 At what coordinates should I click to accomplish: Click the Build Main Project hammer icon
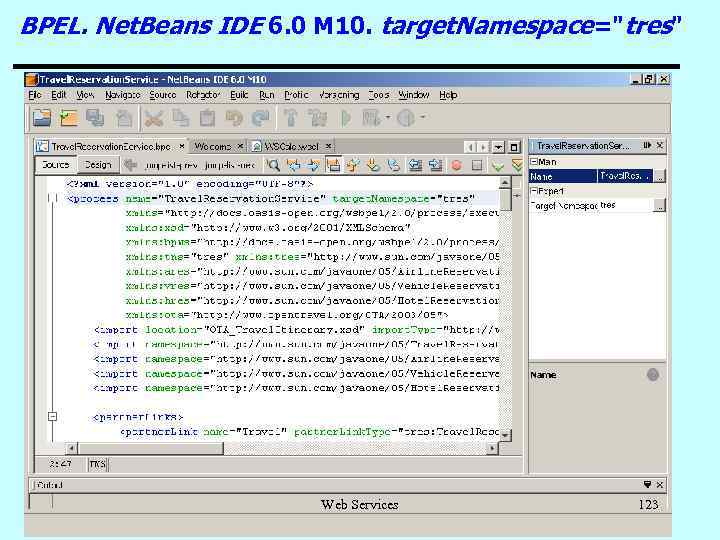point(291,118)
